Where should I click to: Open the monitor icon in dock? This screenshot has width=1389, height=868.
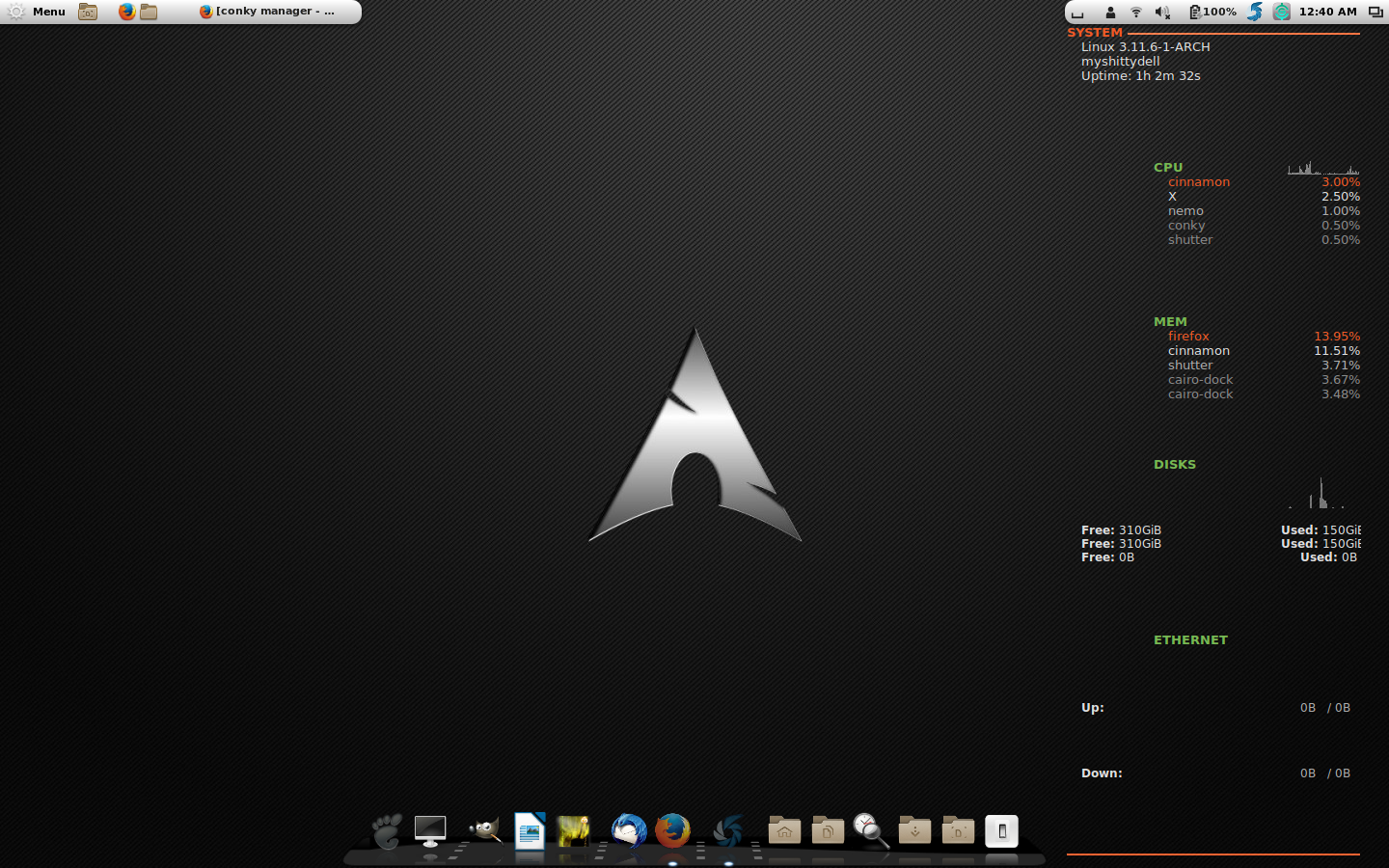pos(430,830)
